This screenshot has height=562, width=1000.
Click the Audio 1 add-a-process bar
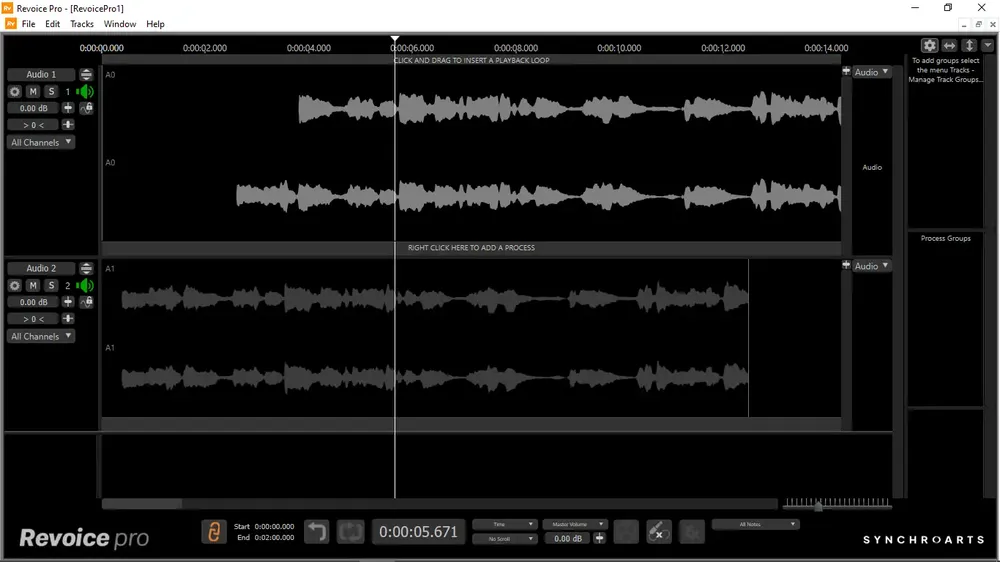click(471, 248)
